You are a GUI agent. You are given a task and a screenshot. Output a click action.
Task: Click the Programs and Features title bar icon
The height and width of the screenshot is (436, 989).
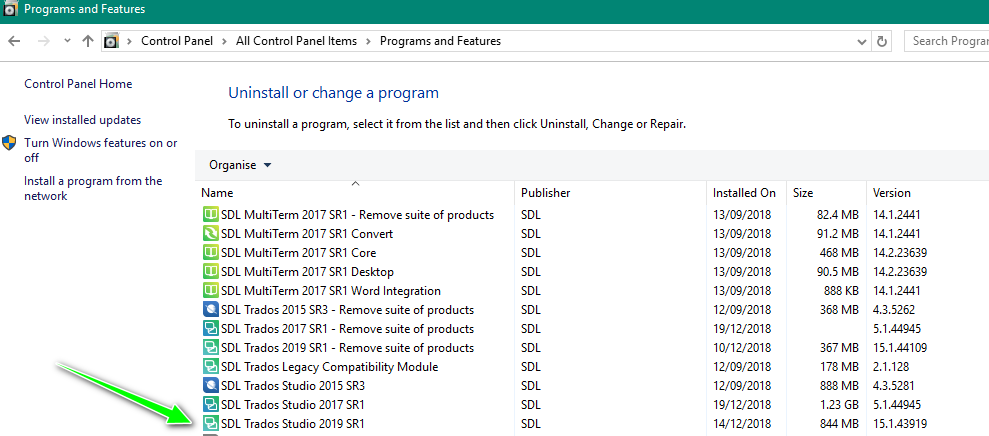pos(10,9)
